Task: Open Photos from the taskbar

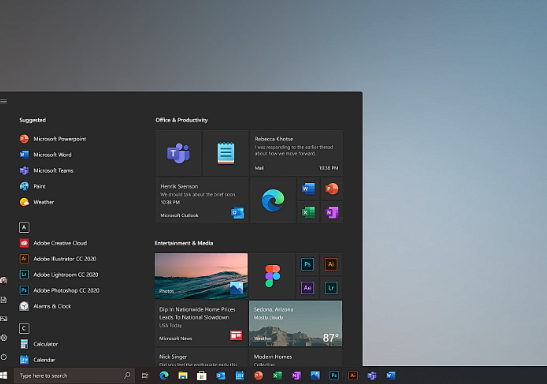Action: tap(315, 375)
